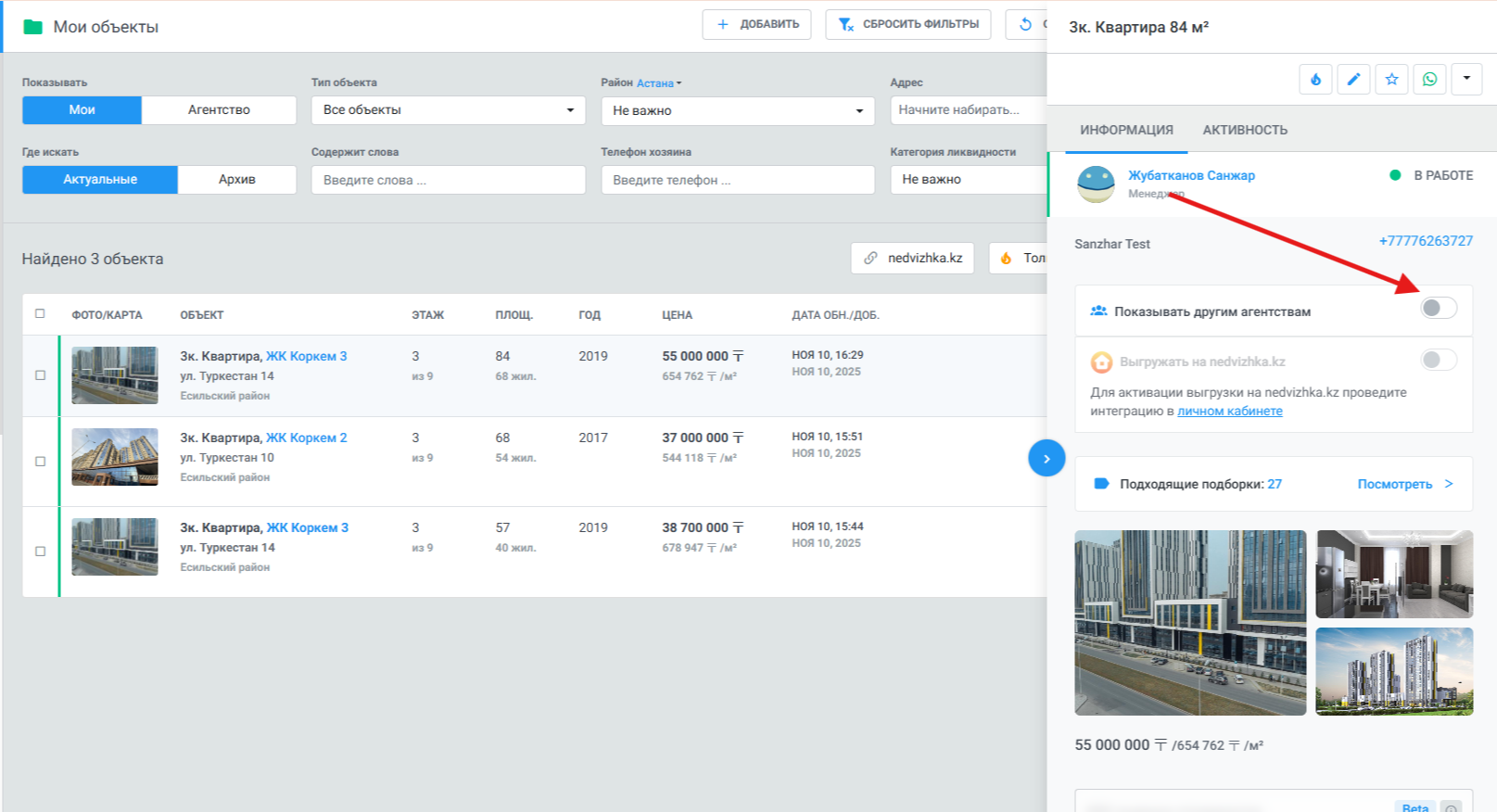
Task: Open the Тип объекта dropdown
Action: 448,110
